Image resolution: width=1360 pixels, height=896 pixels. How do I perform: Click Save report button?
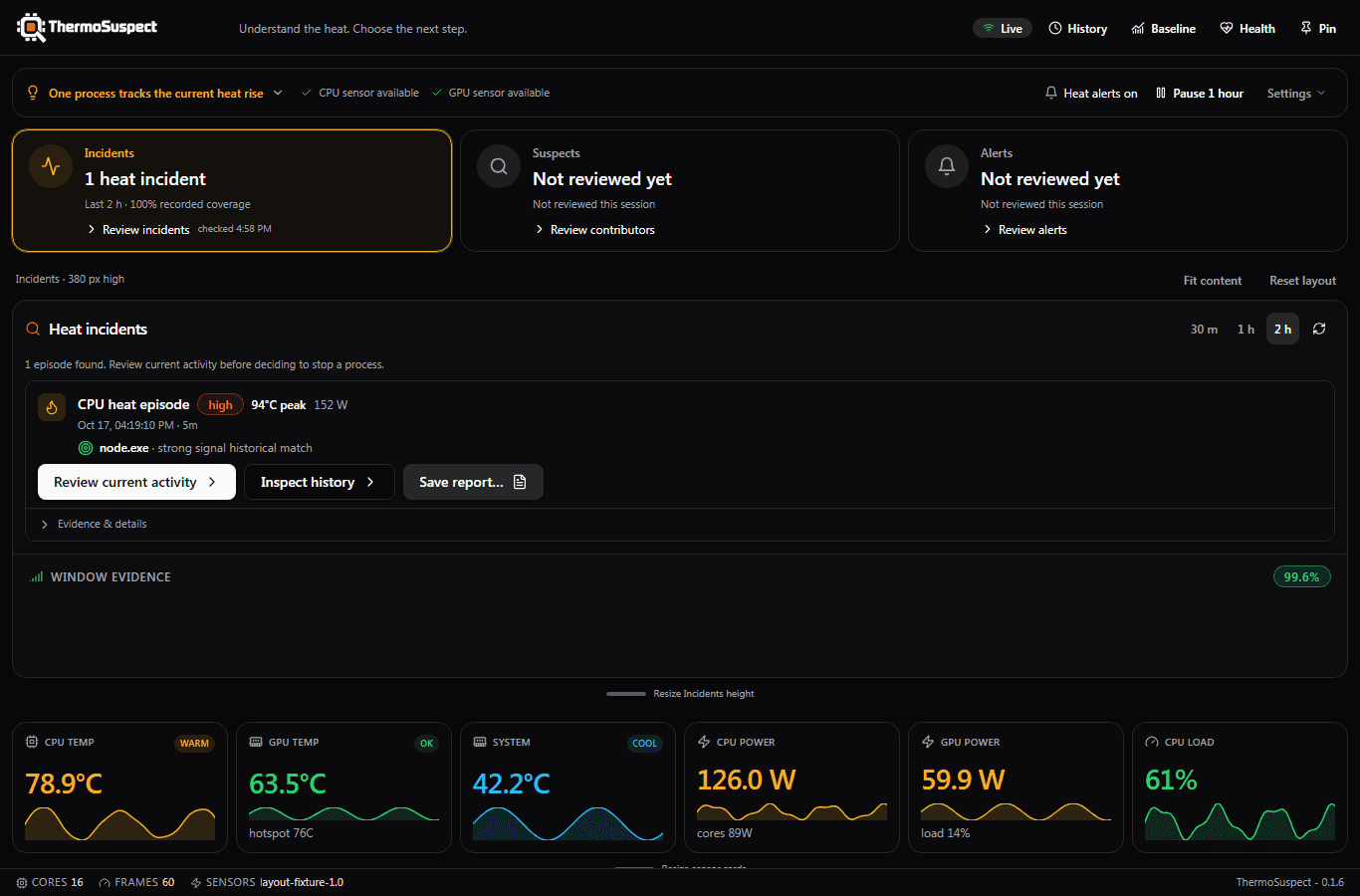[473, 482]
